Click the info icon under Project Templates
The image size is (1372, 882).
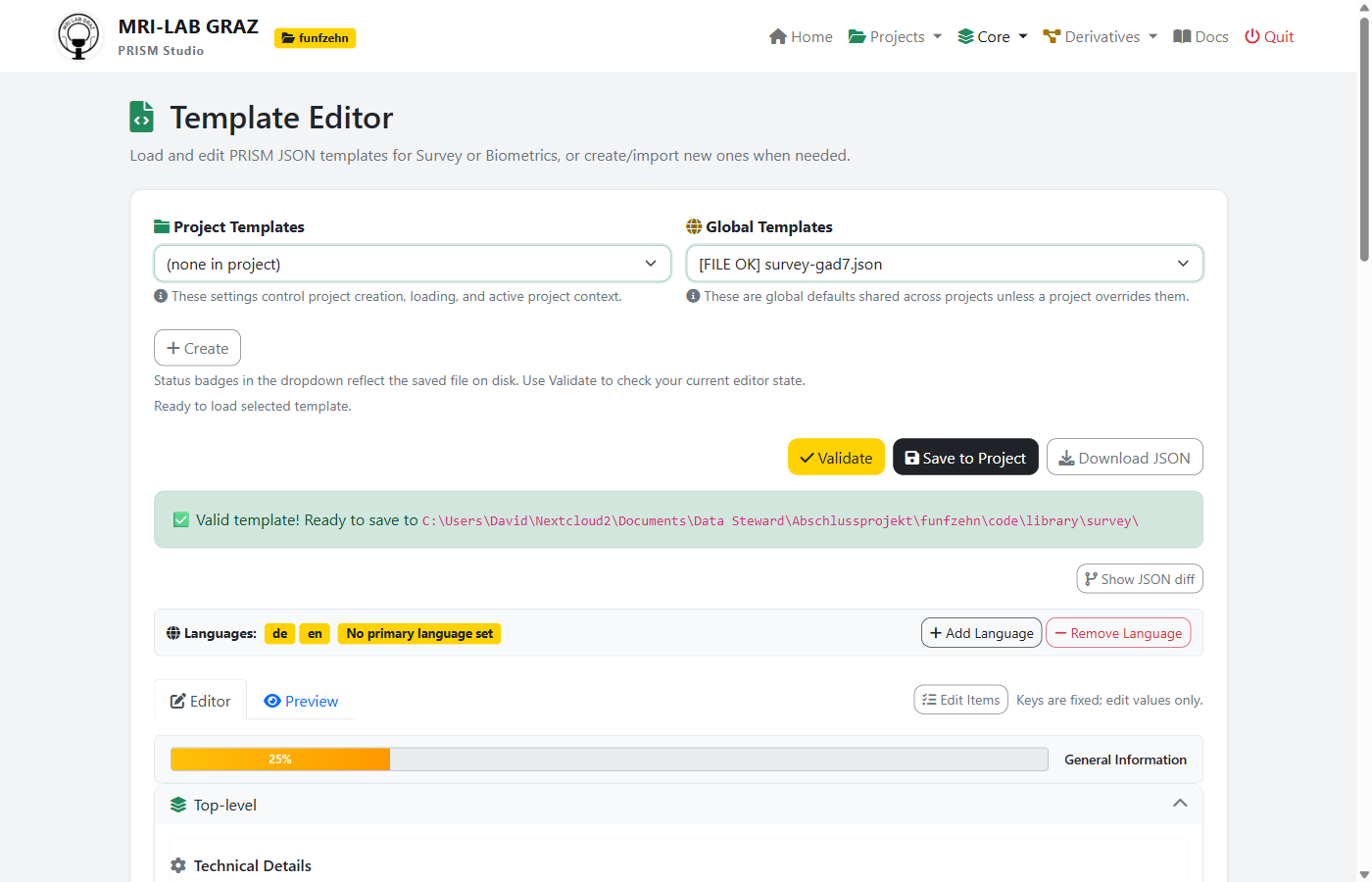(x=161, y=296)
